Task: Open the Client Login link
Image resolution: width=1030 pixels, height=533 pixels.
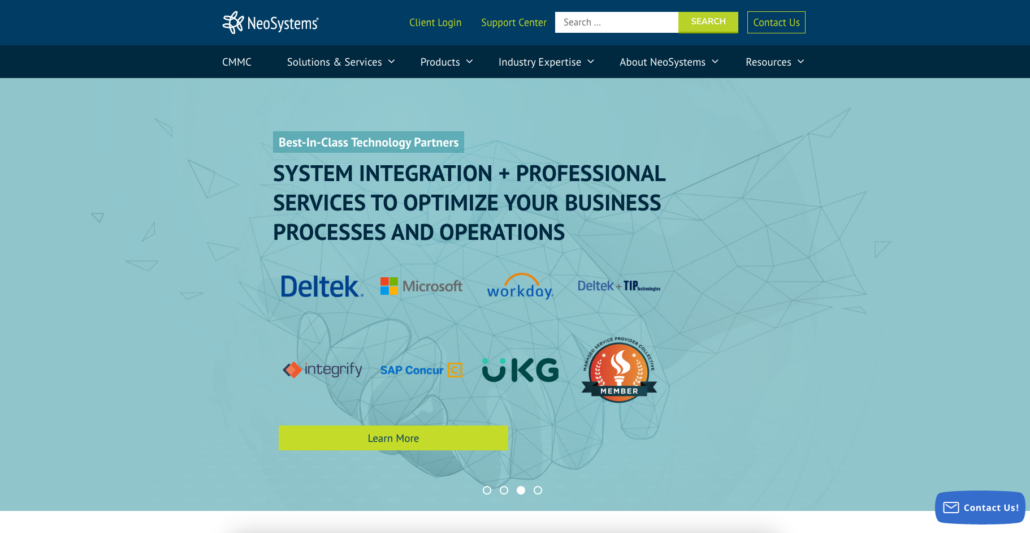Action: click(436, 22)
